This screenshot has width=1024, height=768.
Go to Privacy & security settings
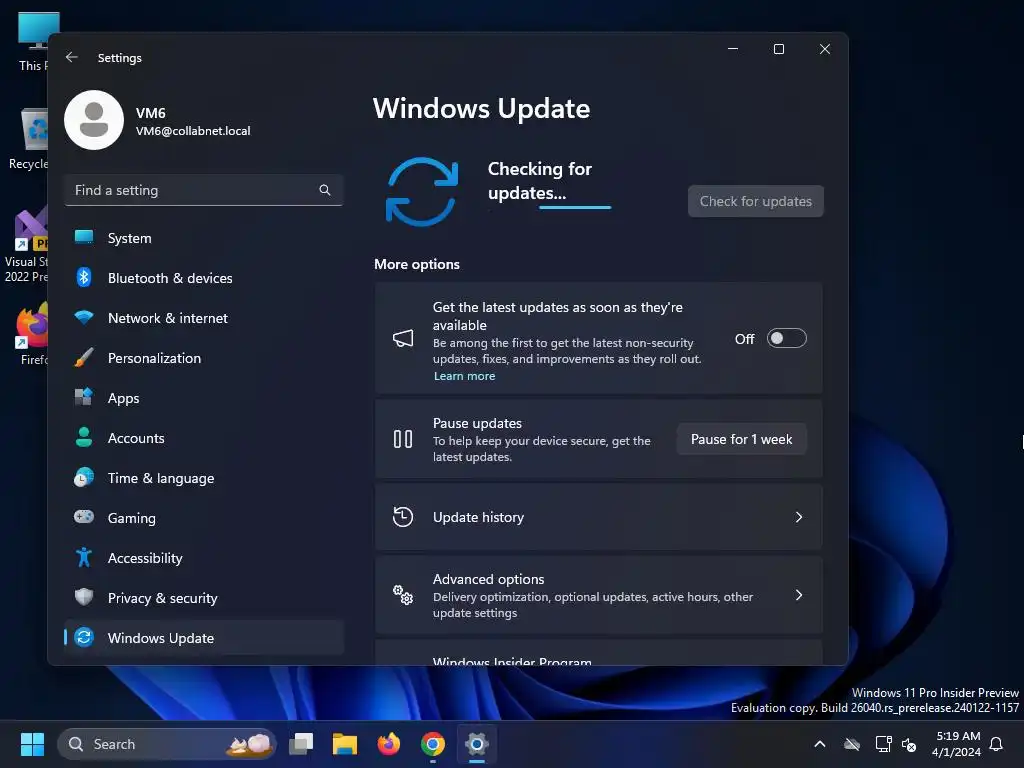point(204,598)
